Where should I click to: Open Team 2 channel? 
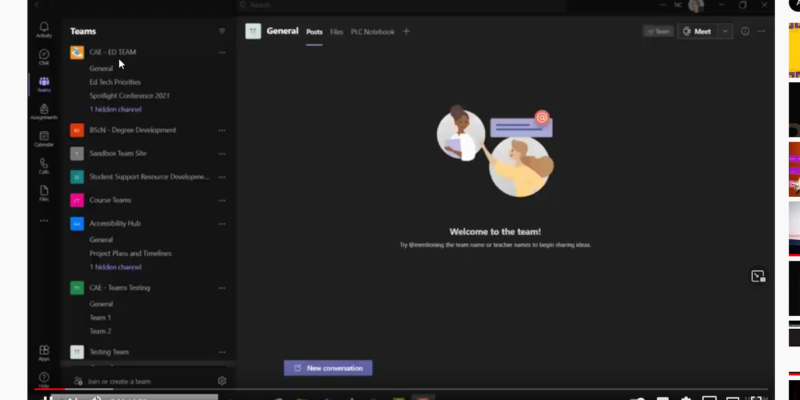point(100,332)
